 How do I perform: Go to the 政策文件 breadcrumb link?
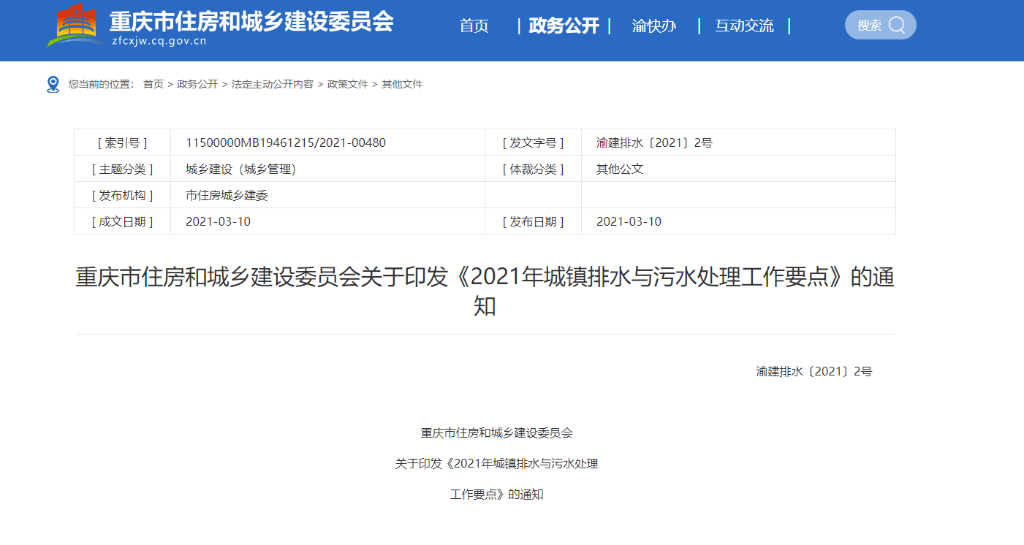pos(347,84)
